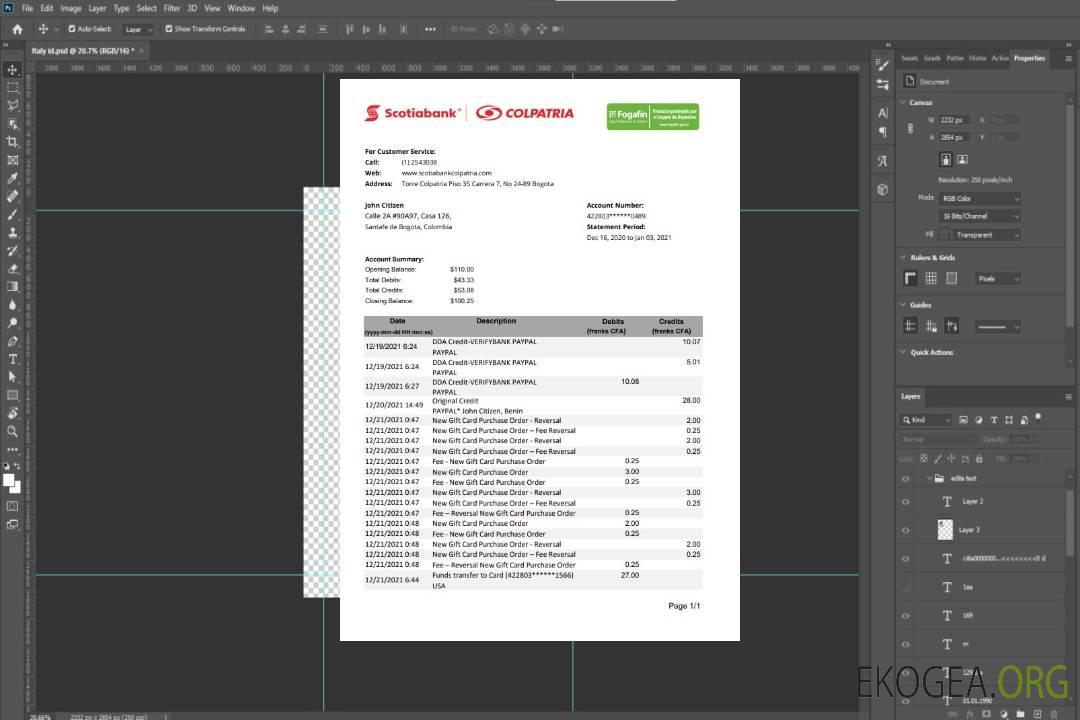Screen dimensions: 1080x720
Task: Open the Character panel icon
Action: coord(883,112)
